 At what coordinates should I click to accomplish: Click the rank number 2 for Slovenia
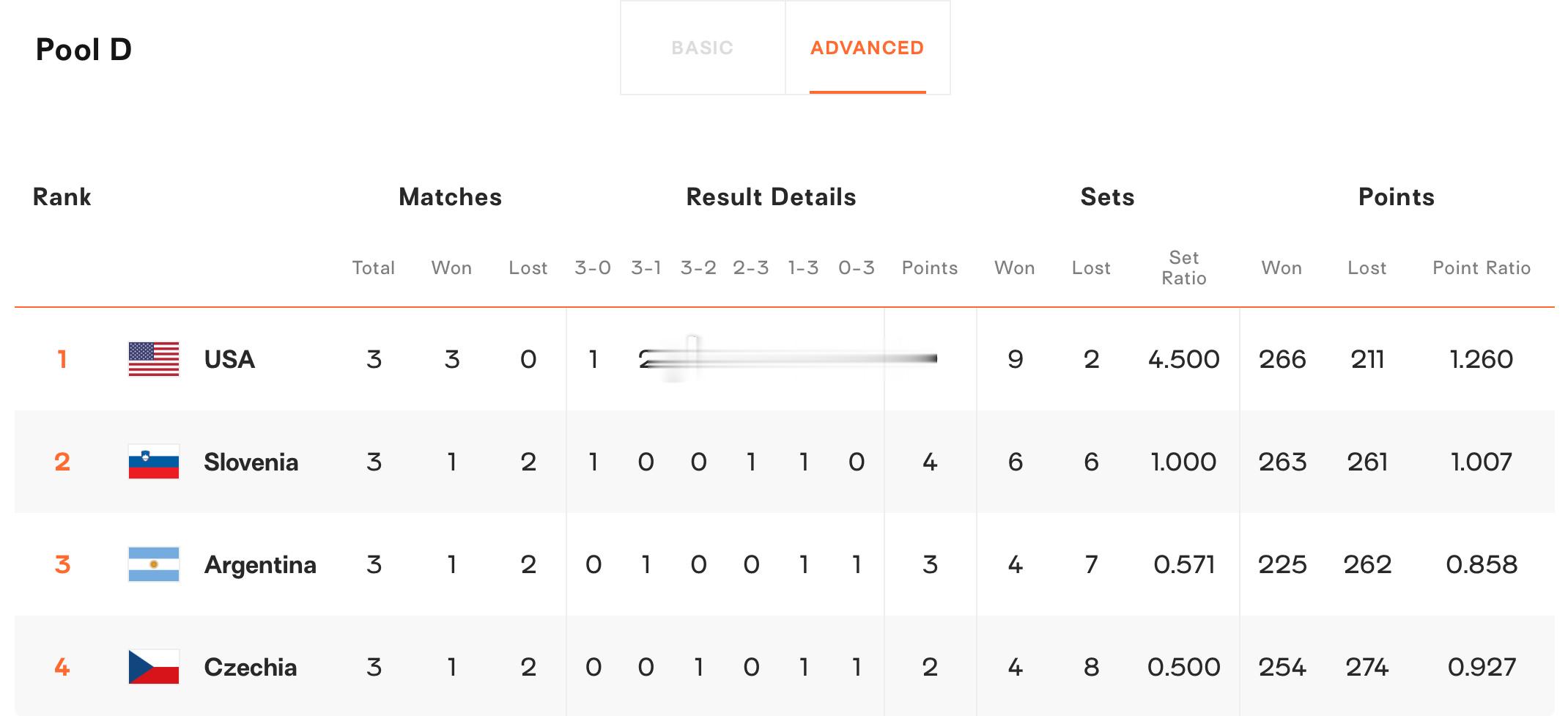coord(62,462)
